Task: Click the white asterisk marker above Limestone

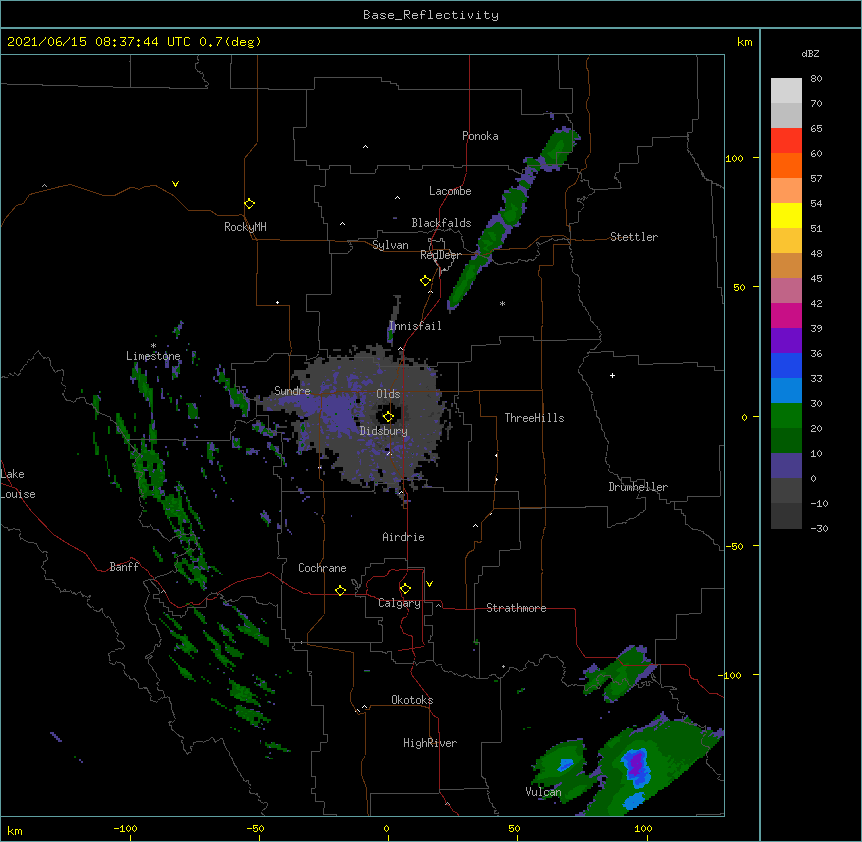Action: coord(153,346)
